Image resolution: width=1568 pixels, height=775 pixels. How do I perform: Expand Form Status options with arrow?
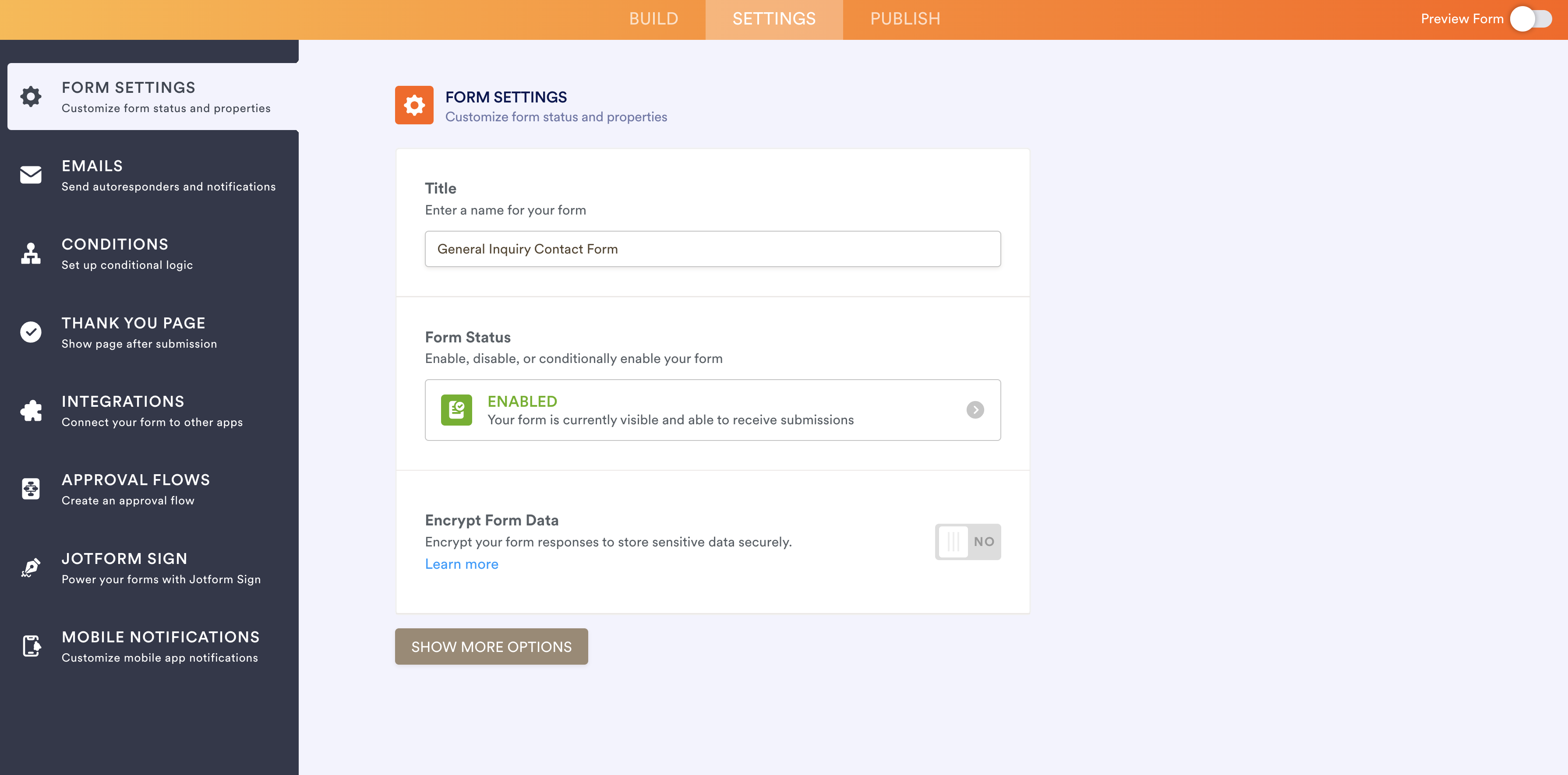point(975,410)
